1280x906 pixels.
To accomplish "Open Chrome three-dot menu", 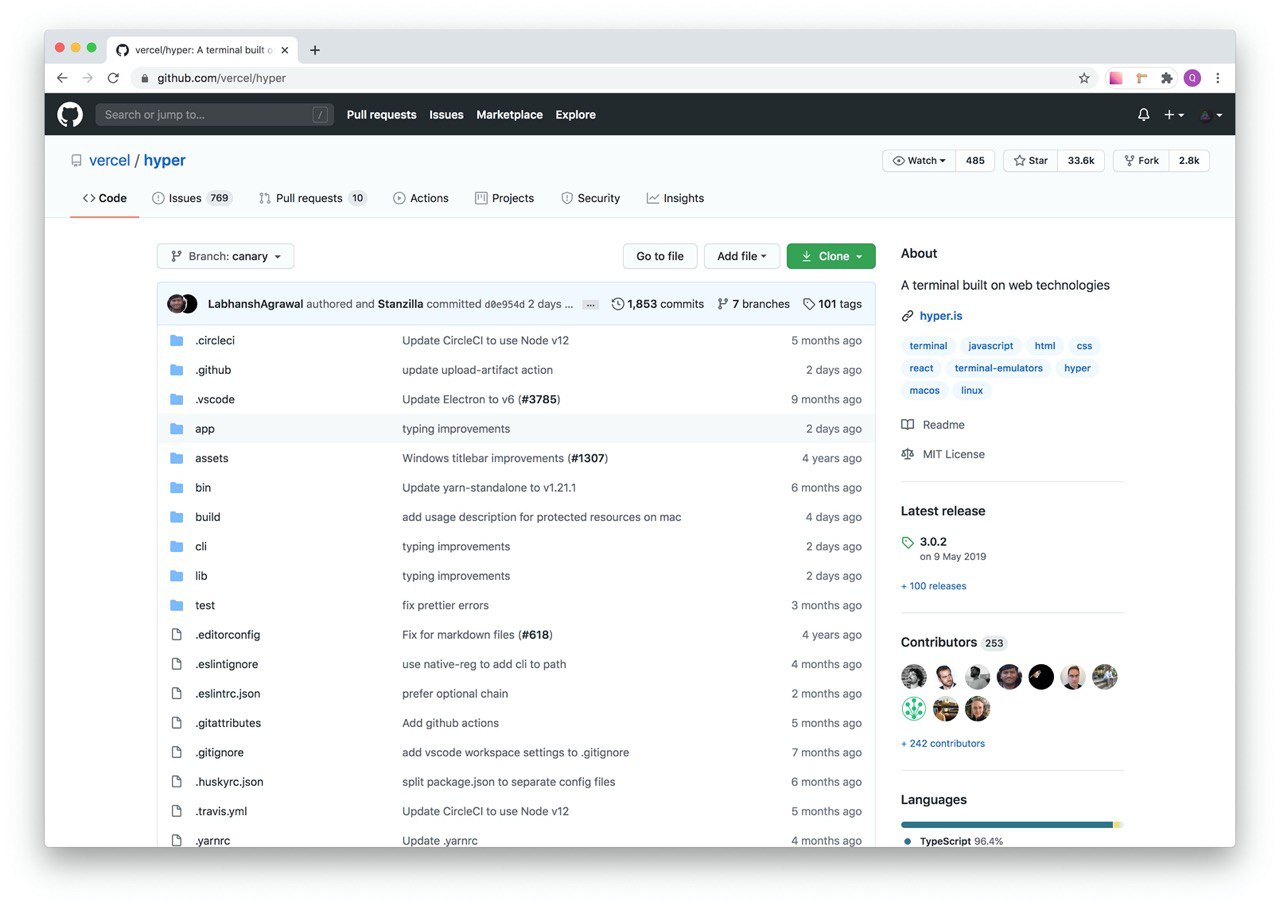I will (1218, 78).
